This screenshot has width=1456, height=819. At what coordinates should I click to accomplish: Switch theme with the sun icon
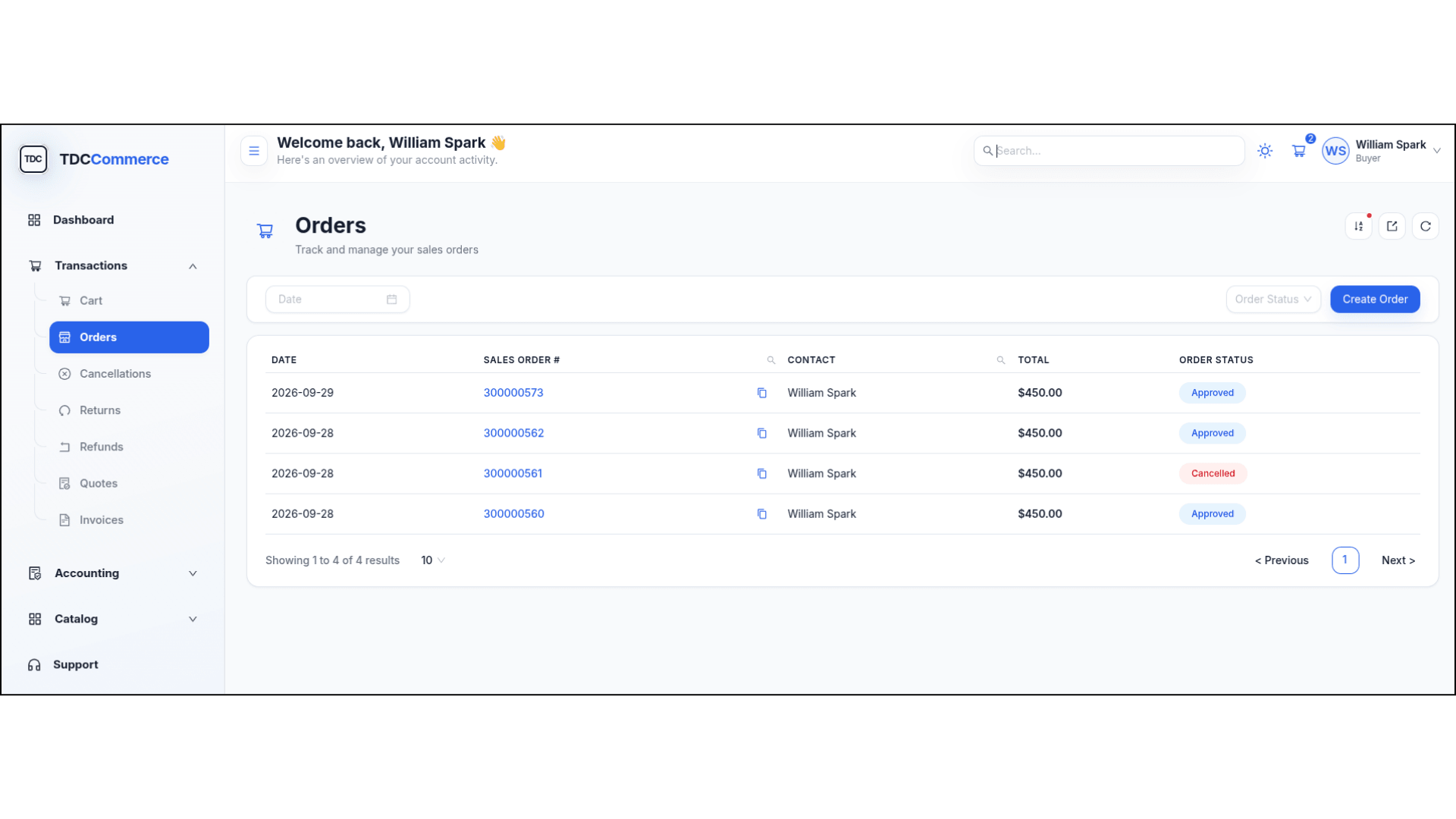pyautogui.click(x=1265, y=151)
